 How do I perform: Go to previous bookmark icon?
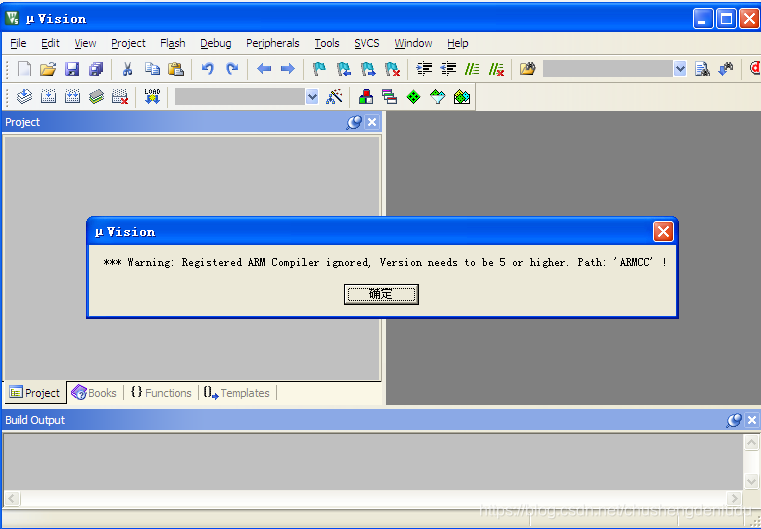344,69
